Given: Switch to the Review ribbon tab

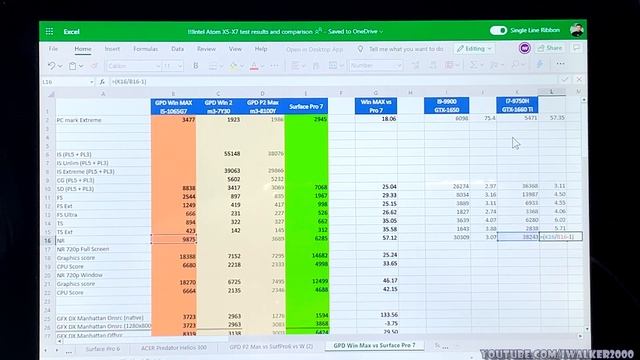Looking at the screenshot, I should (x=206, y=49).
